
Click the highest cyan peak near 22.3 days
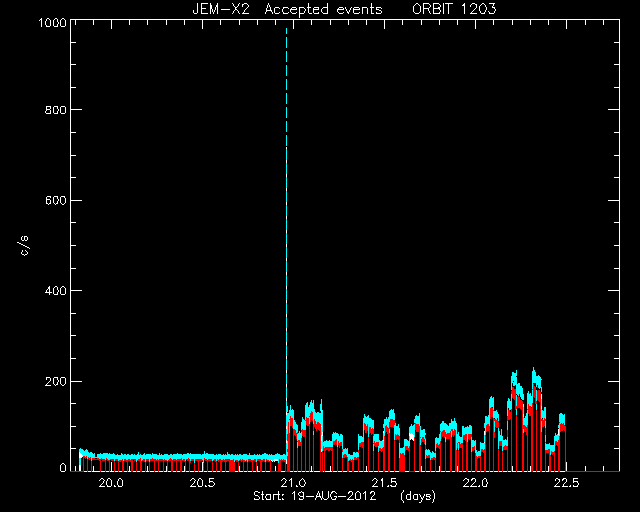pyautogui.click(x=533, y=370)
